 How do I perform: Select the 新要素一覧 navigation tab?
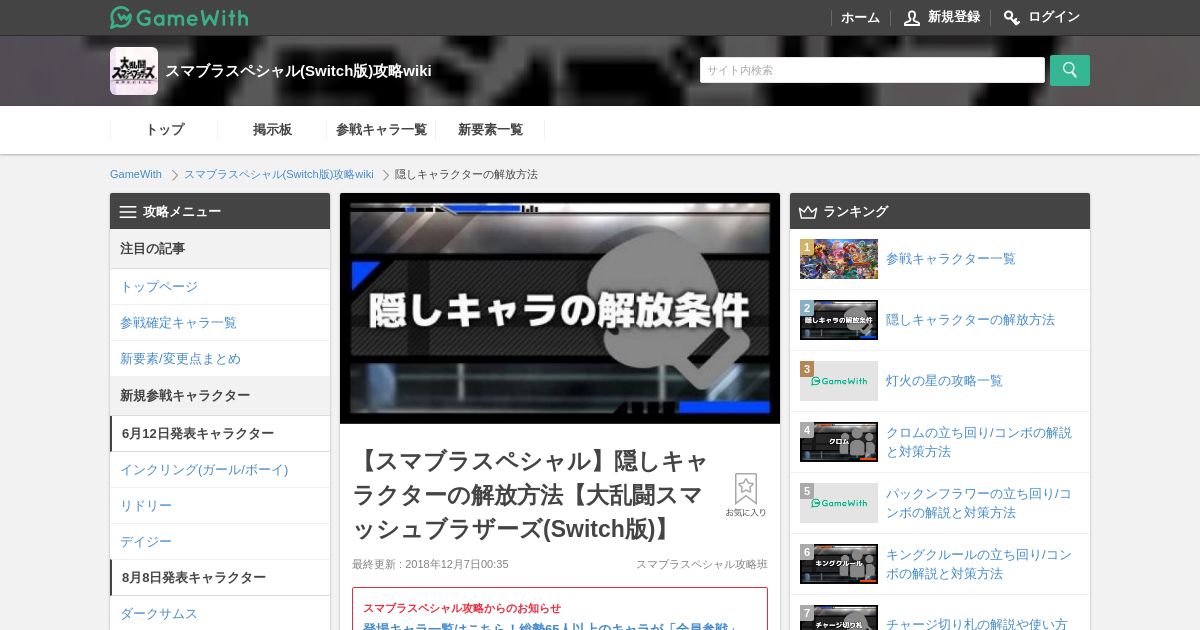490,130
